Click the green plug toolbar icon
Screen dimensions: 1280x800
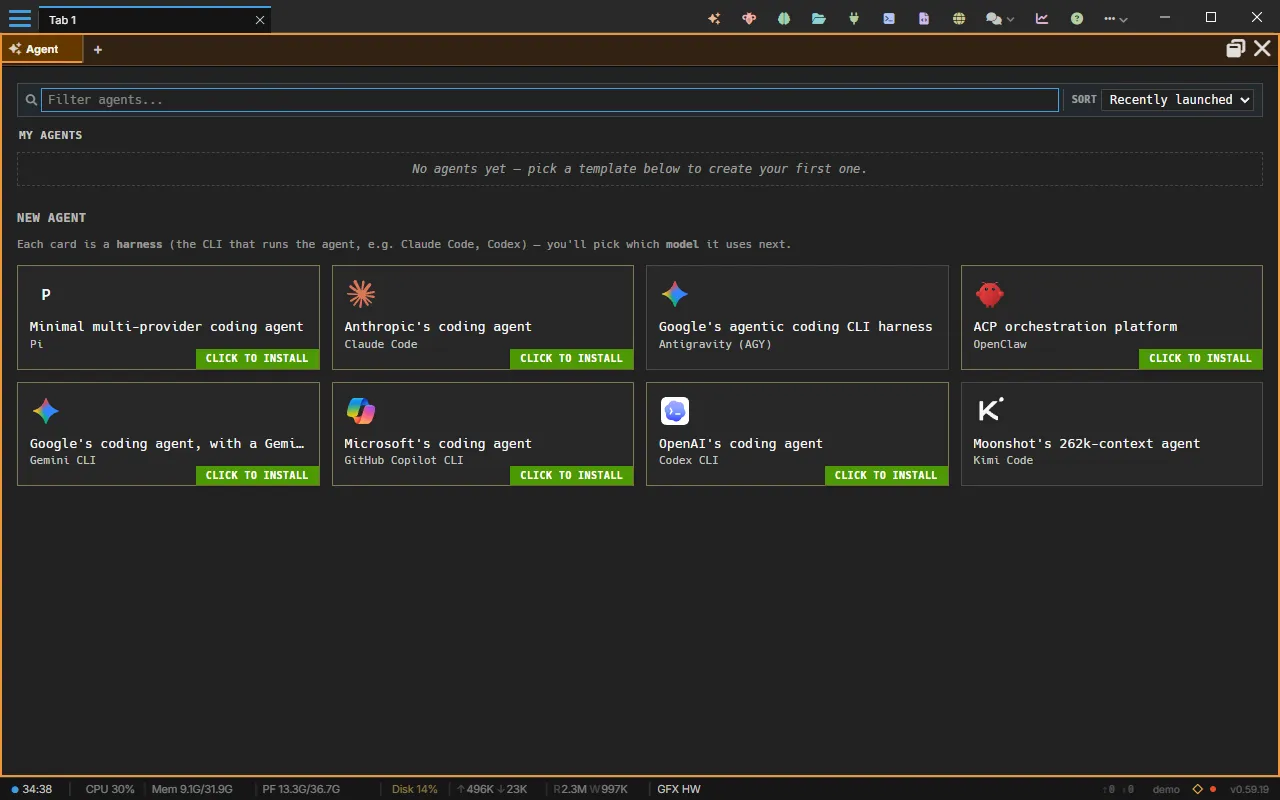pyautogui.click(x=854, y=18)
